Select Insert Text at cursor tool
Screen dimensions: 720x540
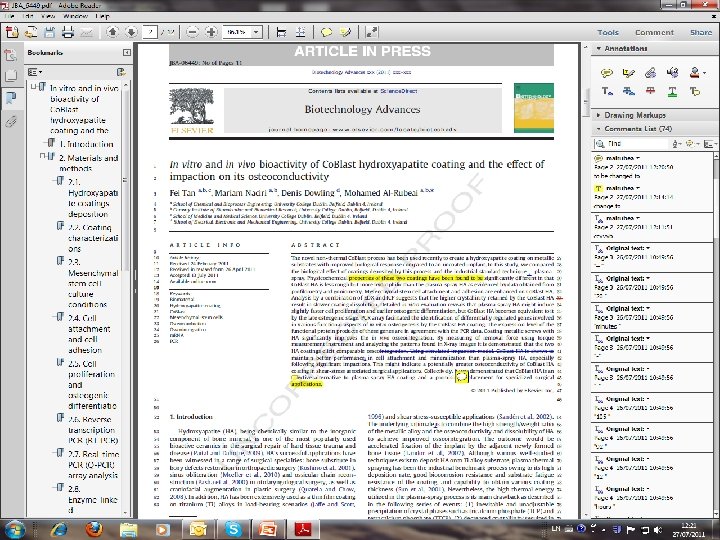pos(607,91)
